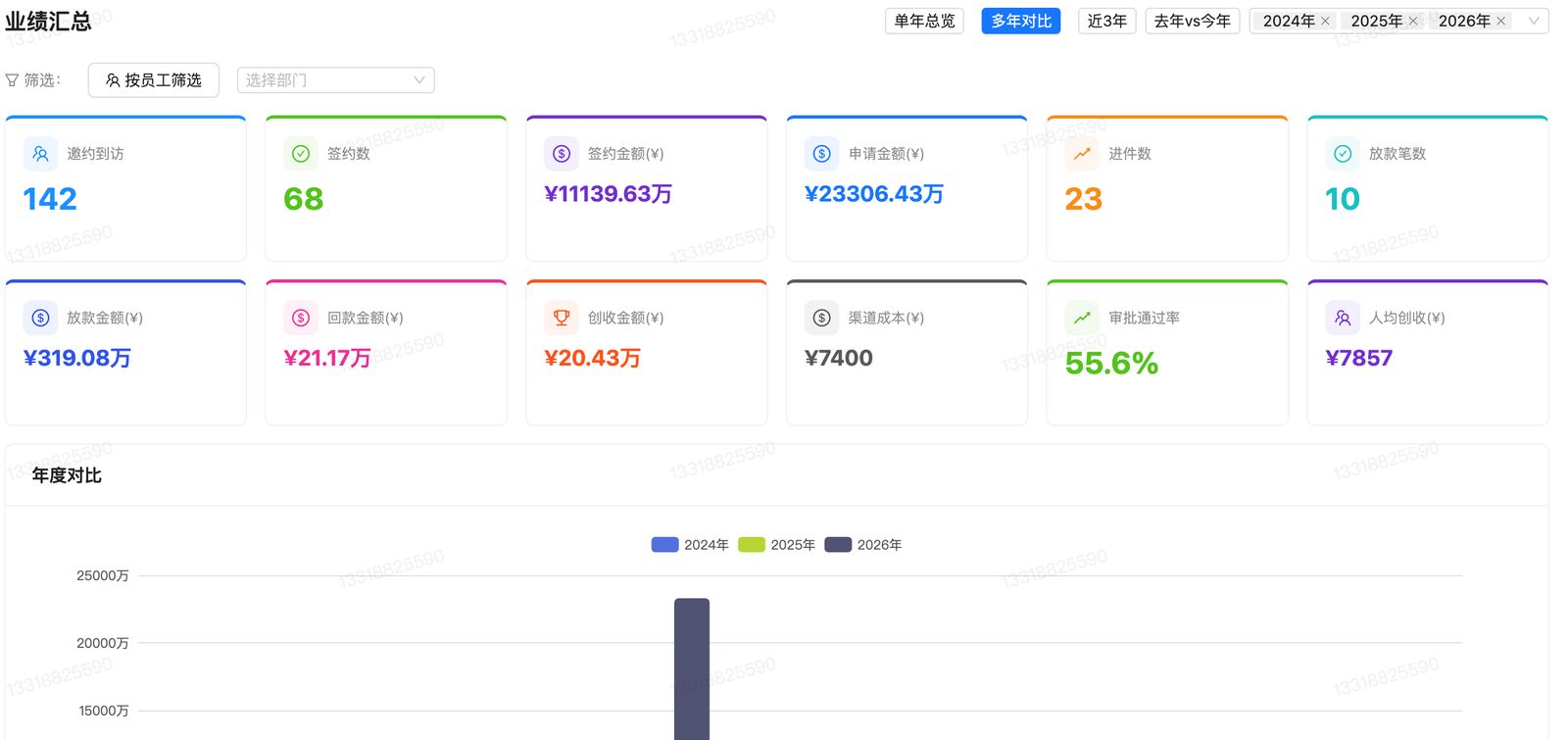
Task: Click the 55.6% 审批通过率 value
Action: [1111, 364]
